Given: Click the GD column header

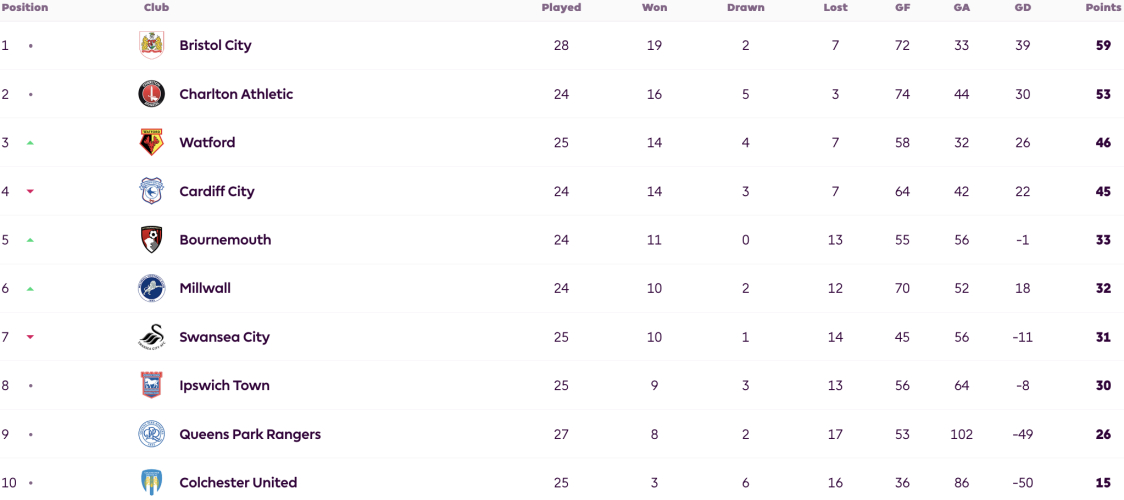Looking at the screenshot, I should (x=1022, y=8).
